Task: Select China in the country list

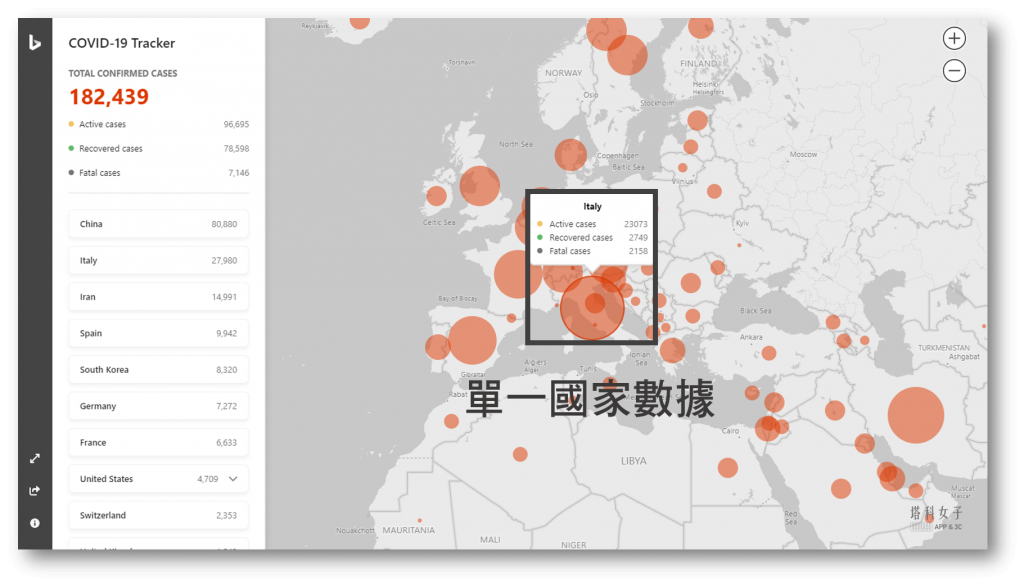Action: [158, 224]
